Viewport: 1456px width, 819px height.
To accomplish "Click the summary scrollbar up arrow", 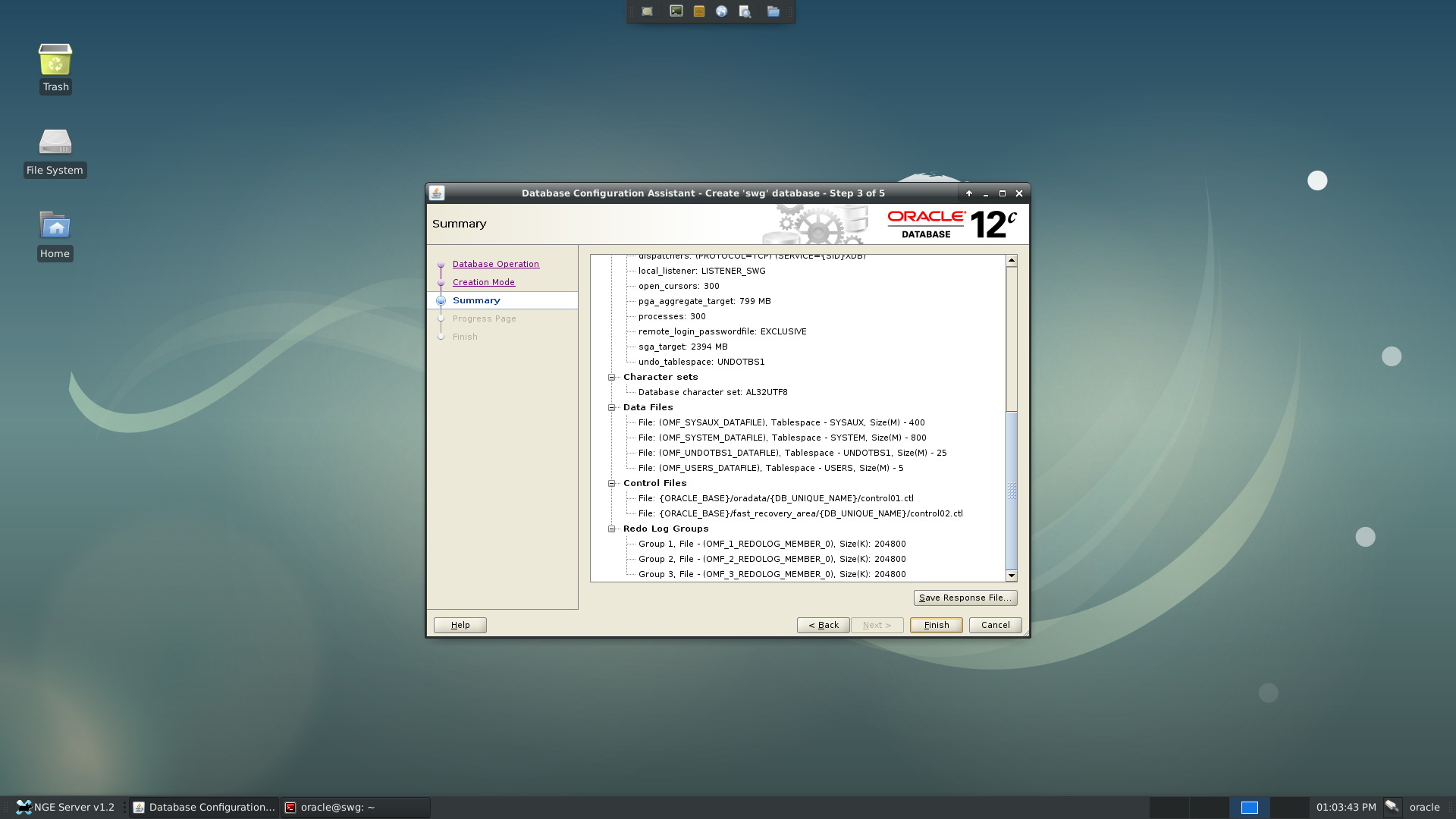I will [x=1012, y=260].
